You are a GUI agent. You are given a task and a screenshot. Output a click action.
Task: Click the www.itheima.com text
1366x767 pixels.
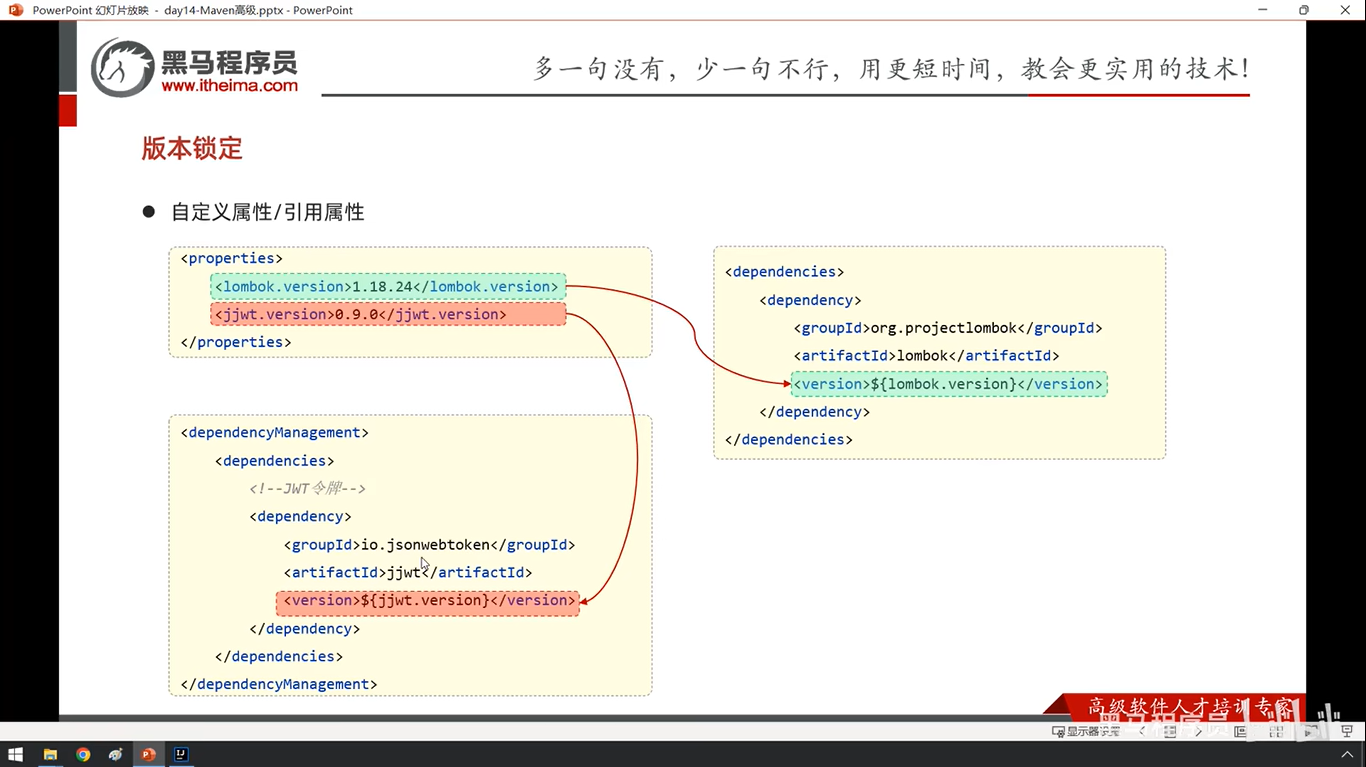tap(229, 86)
